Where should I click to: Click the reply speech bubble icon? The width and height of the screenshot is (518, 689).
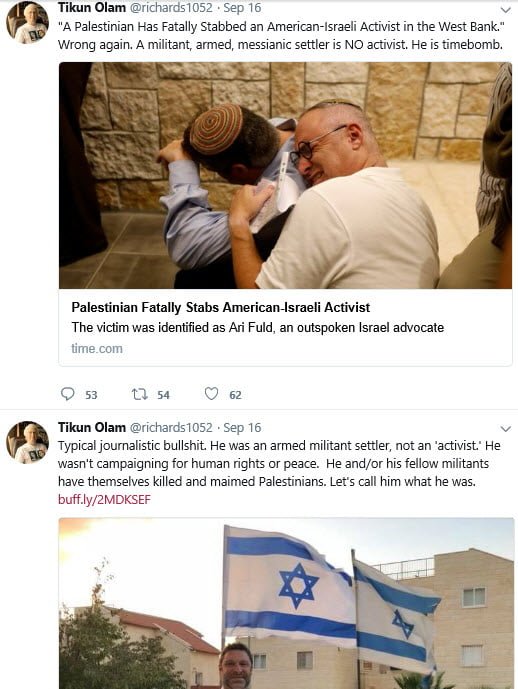pyautogui.click(x=67, y=394)
